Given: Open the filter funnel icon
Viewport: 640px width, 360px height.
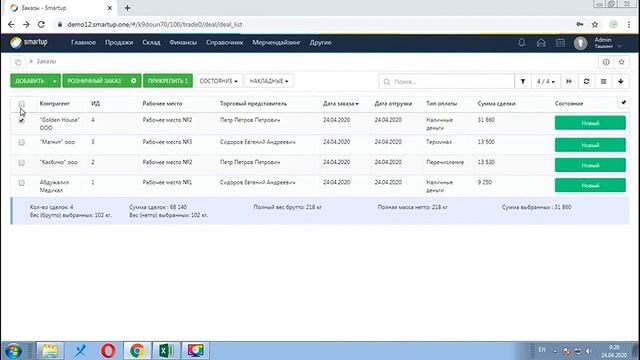Looking at the screenshot, I should pyautogui.click(x=523, y=81).
